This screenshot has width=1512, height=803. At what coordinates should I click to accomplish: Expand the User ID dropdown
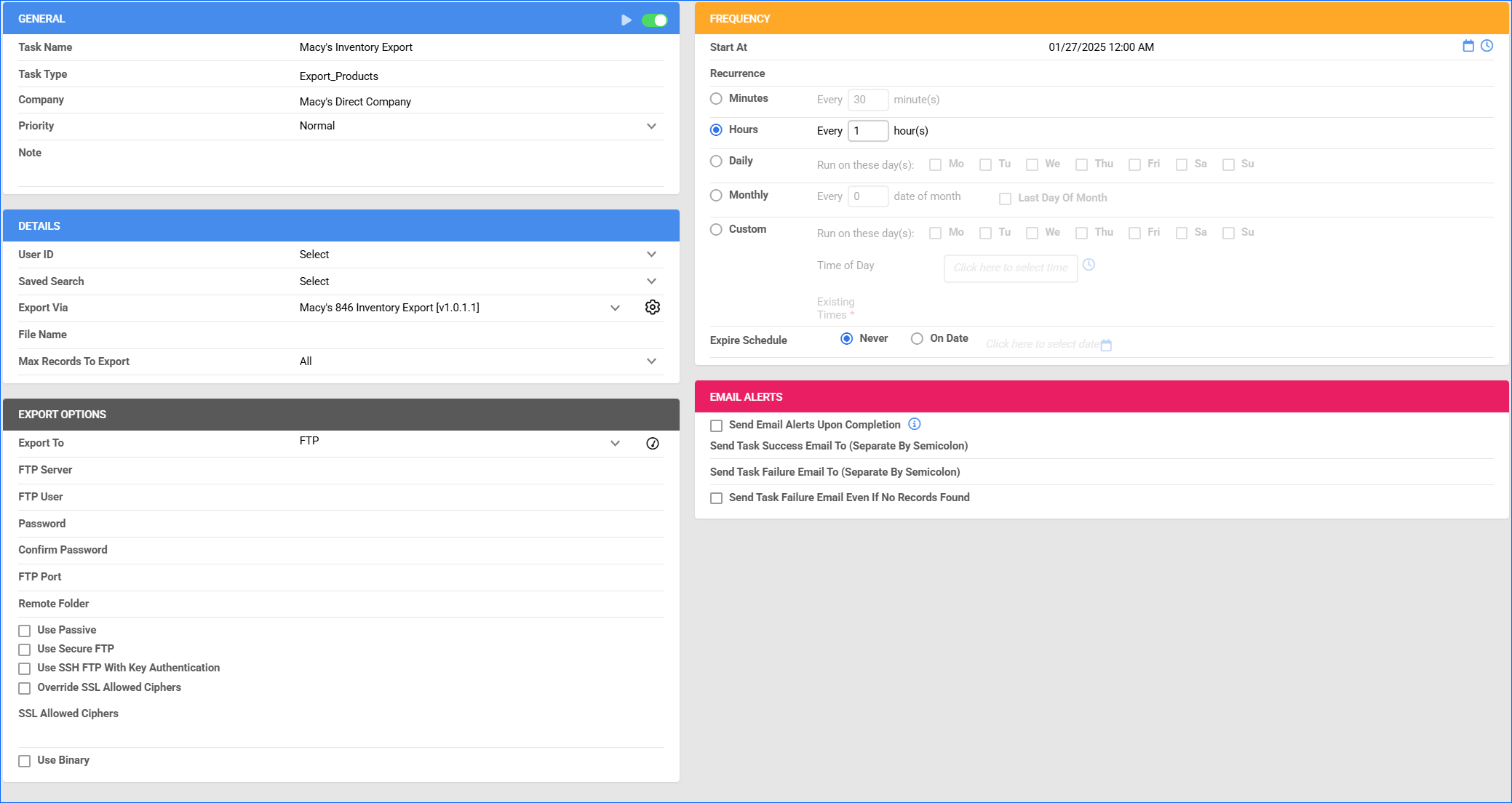(x=652, y=255)
